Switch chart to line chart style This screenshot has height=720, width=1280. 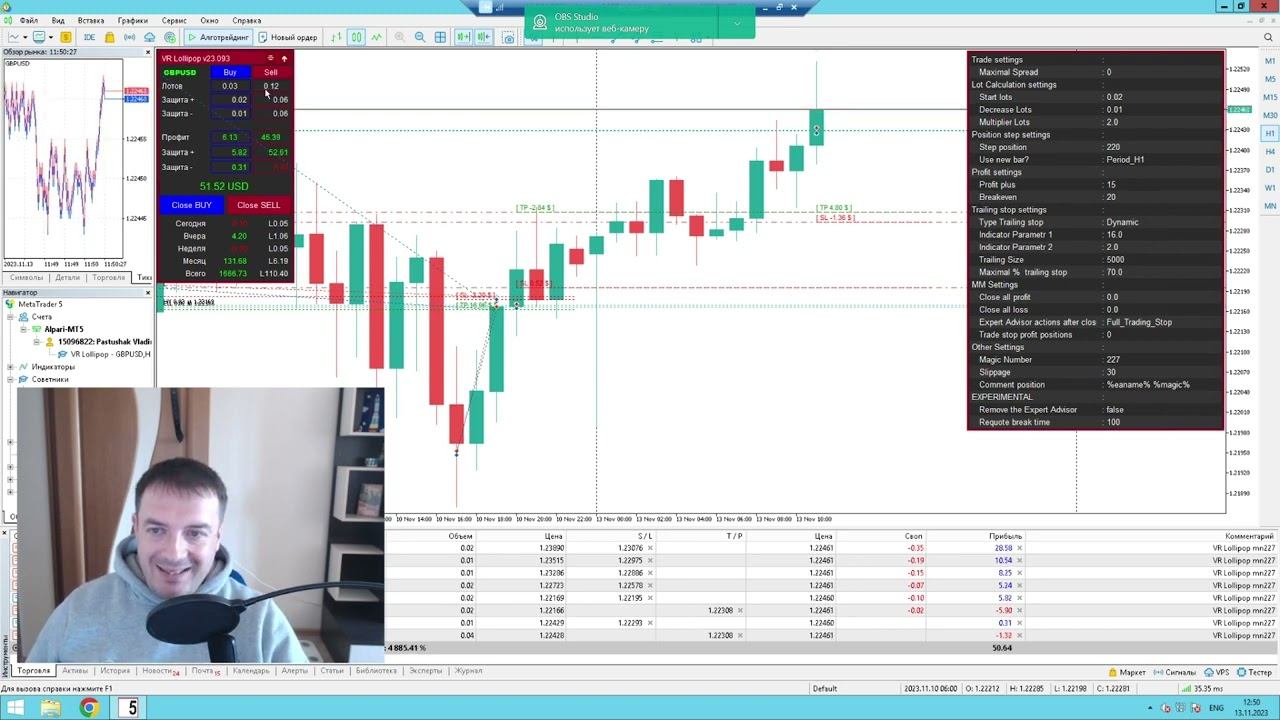[x=376, y=37]
